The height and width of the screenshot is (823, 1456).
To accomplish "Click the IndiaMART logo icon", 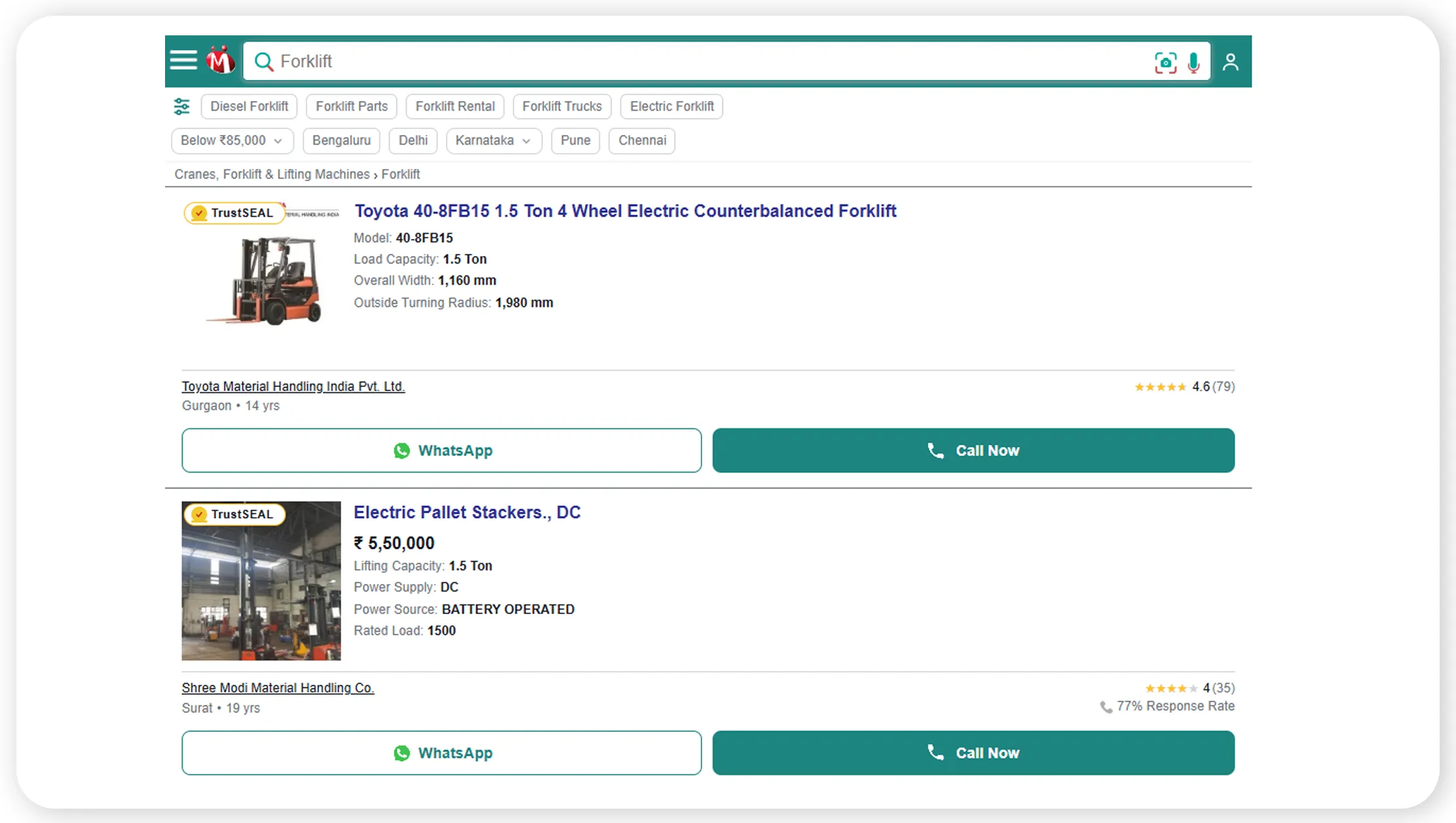I will point(220,60).
